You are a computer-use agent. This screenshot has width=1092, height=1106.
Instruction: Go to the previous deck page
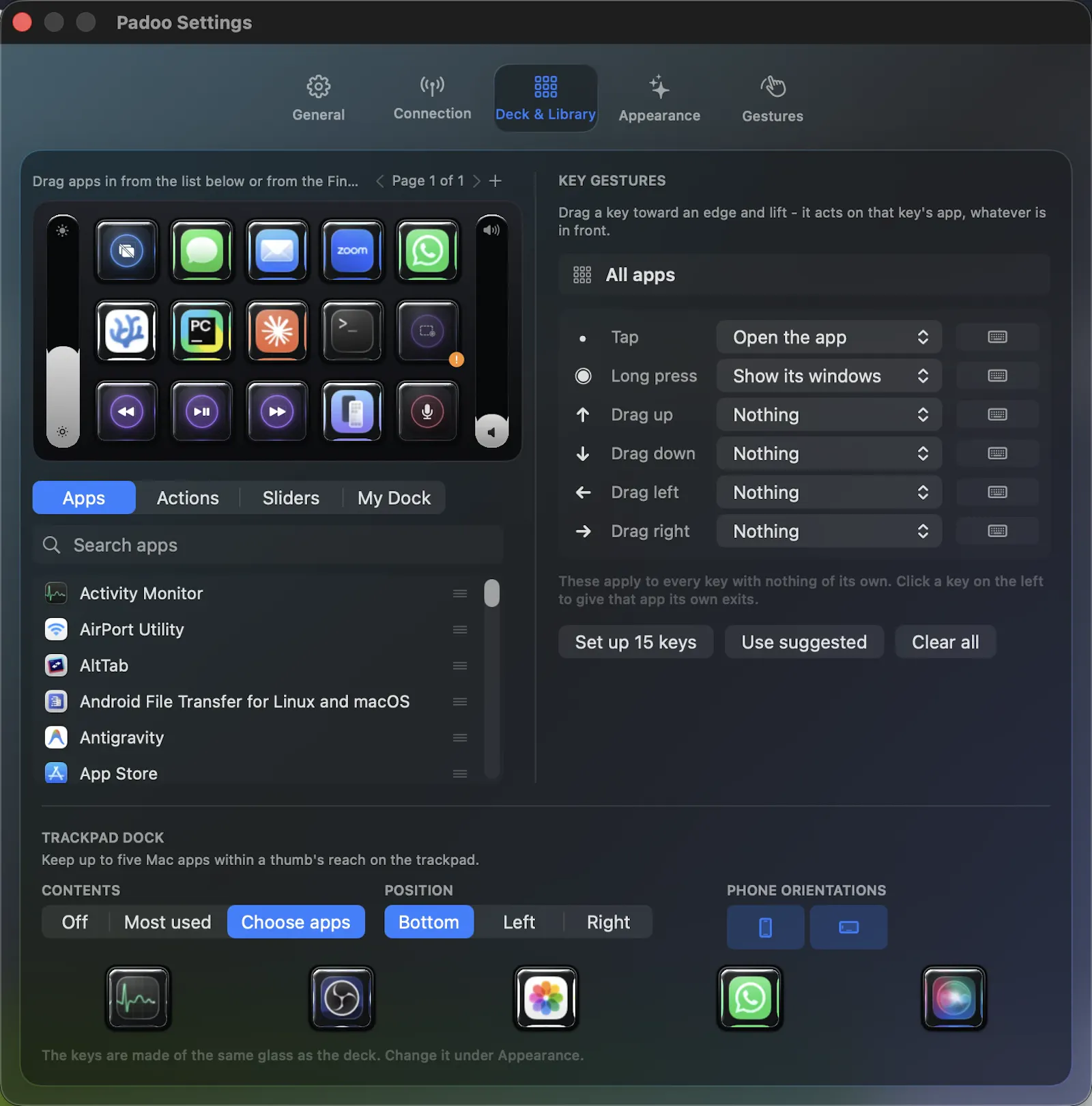379,181
